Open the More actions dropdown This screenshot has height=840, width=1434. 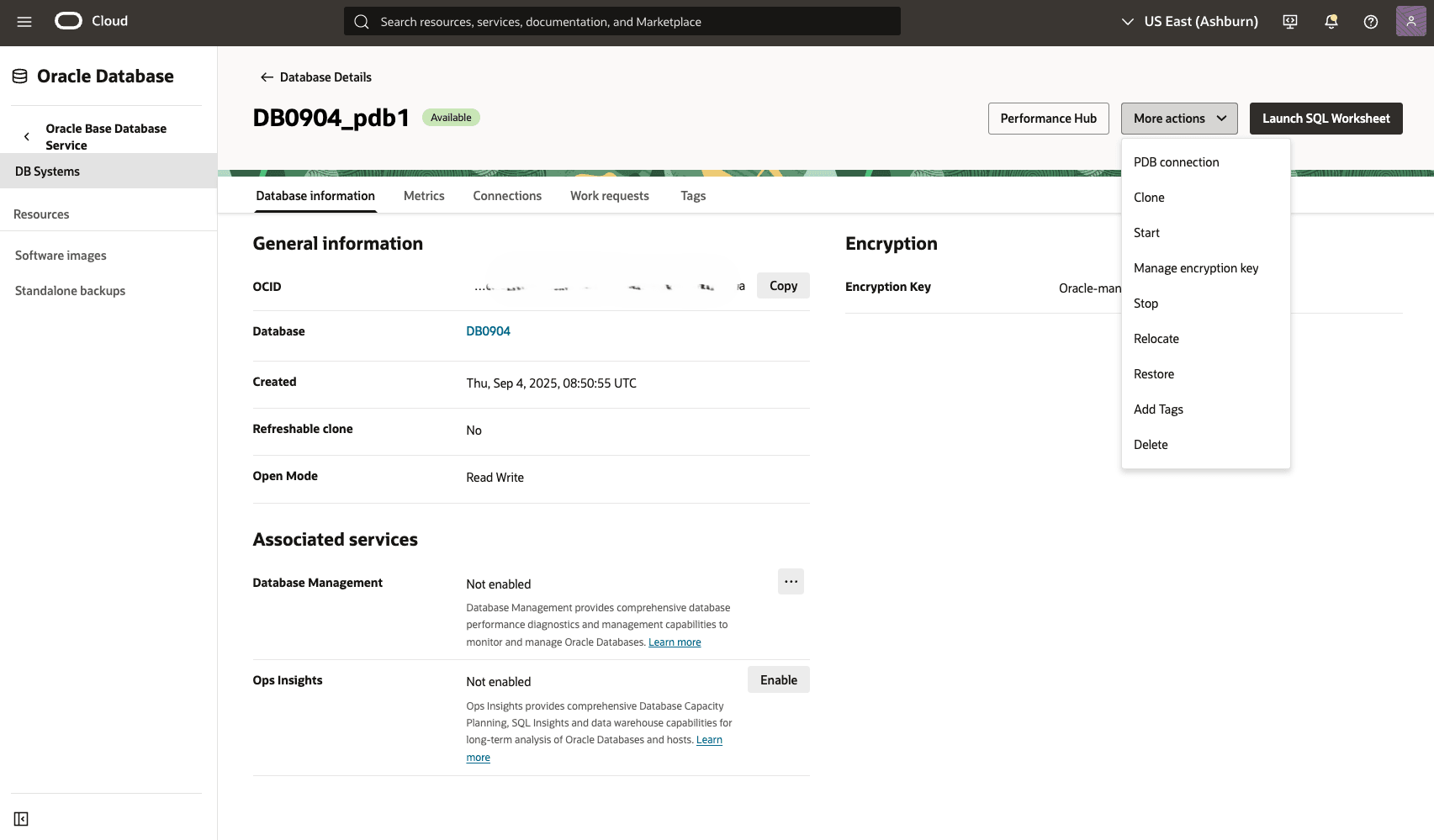pos(1178,118)
